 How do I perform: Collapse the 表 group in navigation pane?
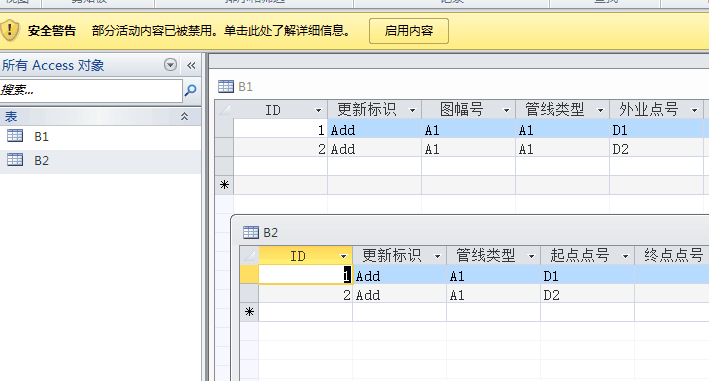click(x=184, y=117)
